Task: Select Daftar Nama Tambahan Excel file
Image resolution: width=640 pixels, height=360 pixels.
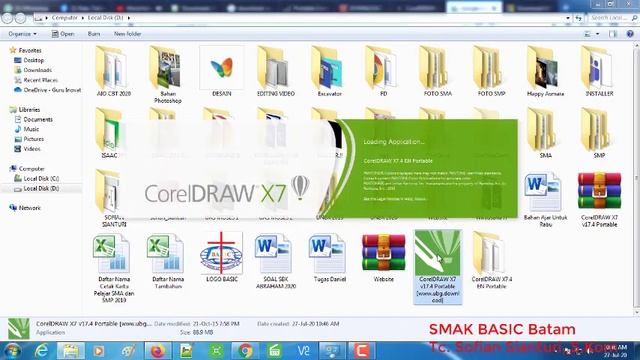Action: click(x=168, y=261)
